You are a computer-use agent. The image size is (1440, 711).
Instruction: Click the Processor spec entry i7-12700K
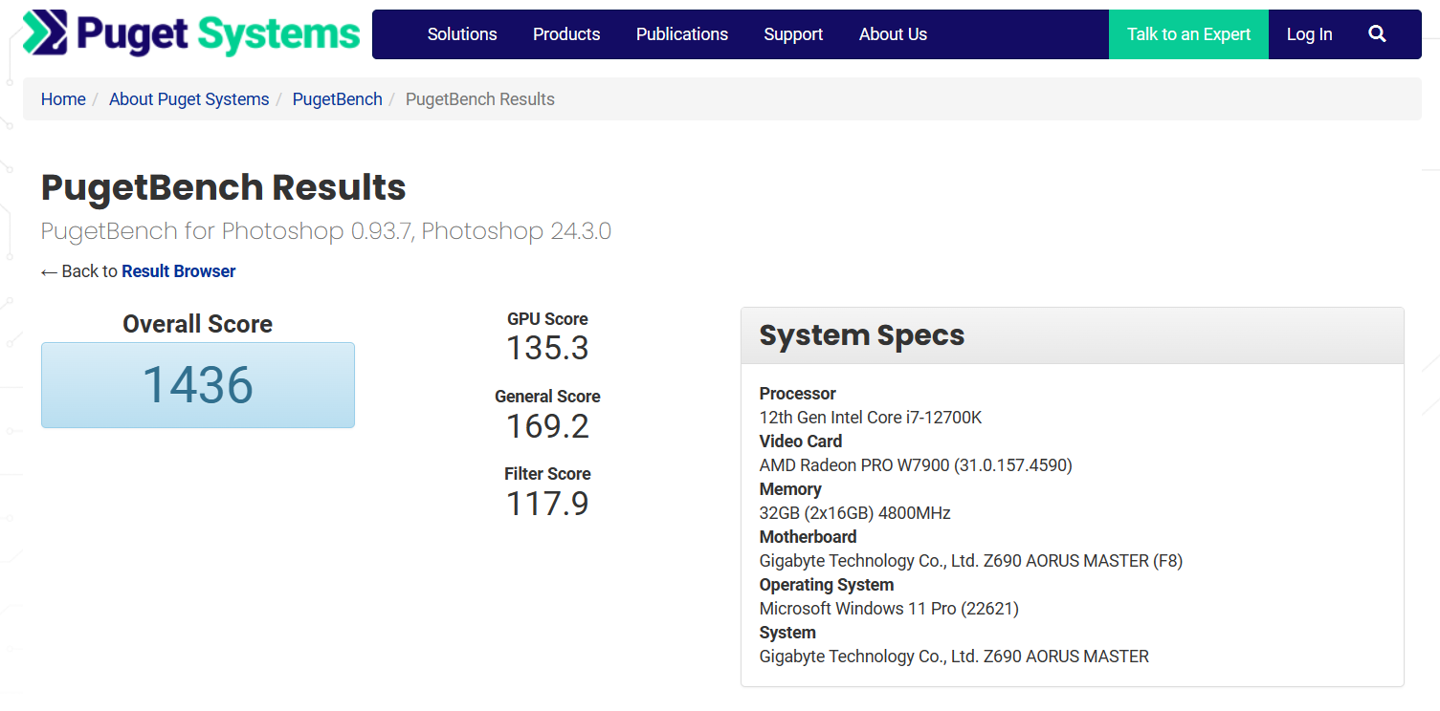pyautogui.click(x=870, y=417)
